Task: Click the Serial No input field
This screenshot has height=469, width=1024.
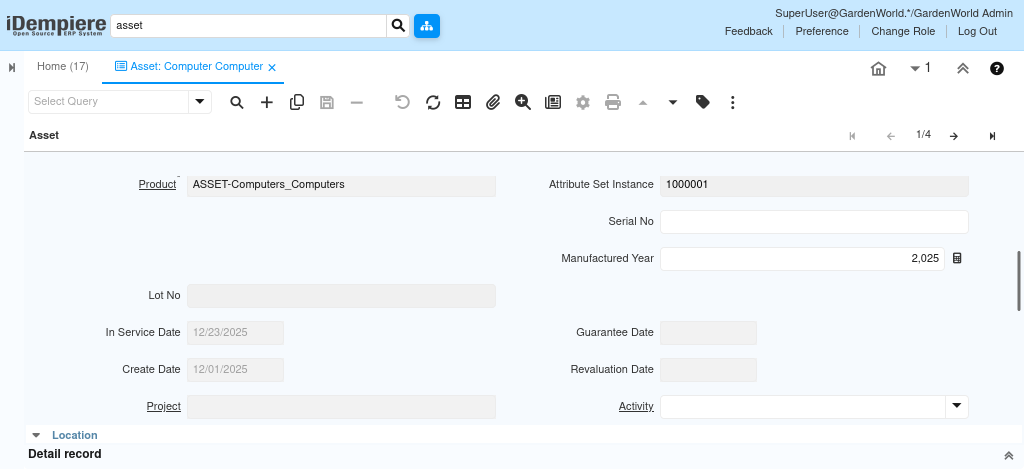Action: [814, 221]
